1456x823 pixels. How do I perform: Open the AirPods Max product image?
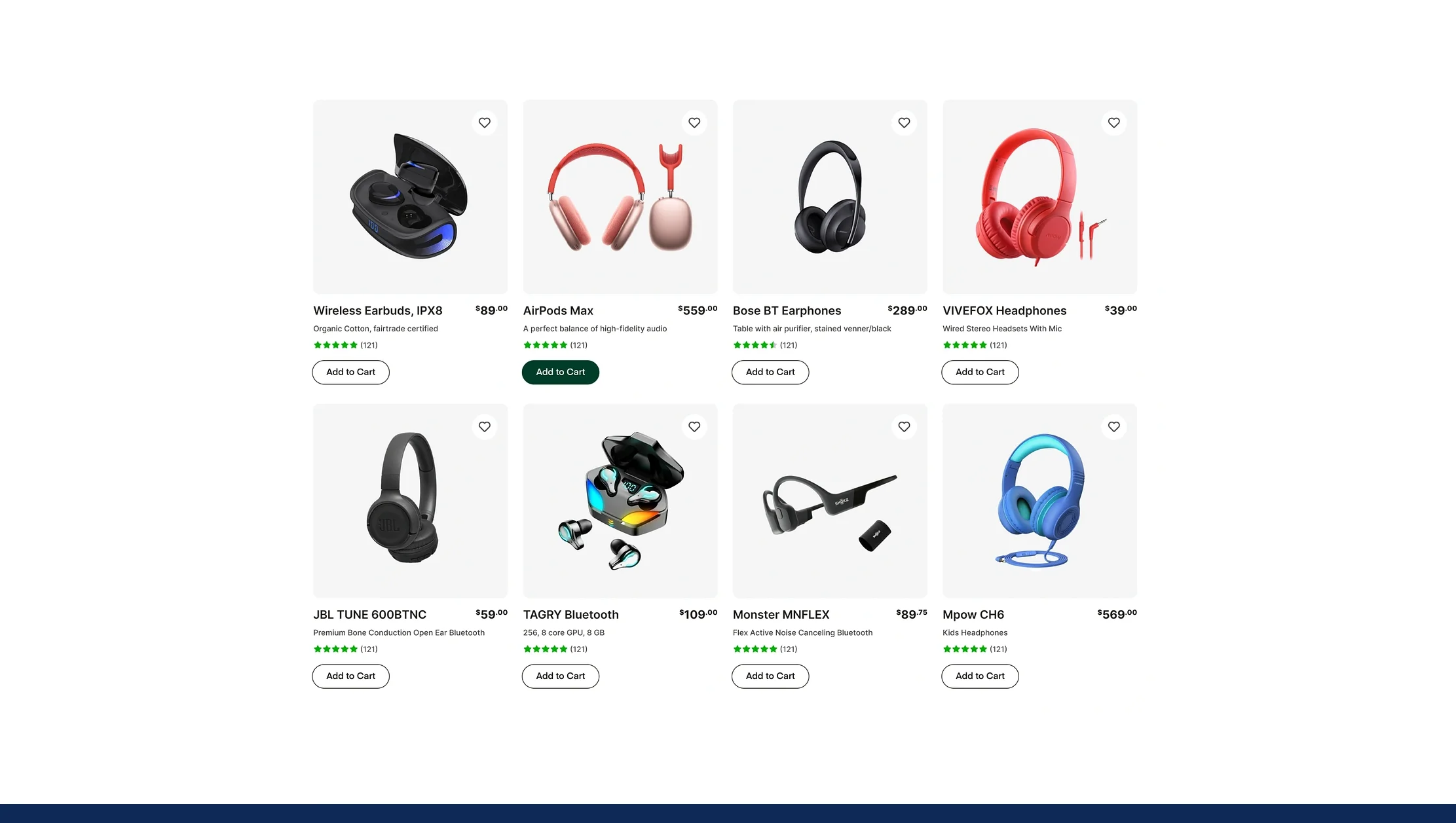(x=620, y=196)
